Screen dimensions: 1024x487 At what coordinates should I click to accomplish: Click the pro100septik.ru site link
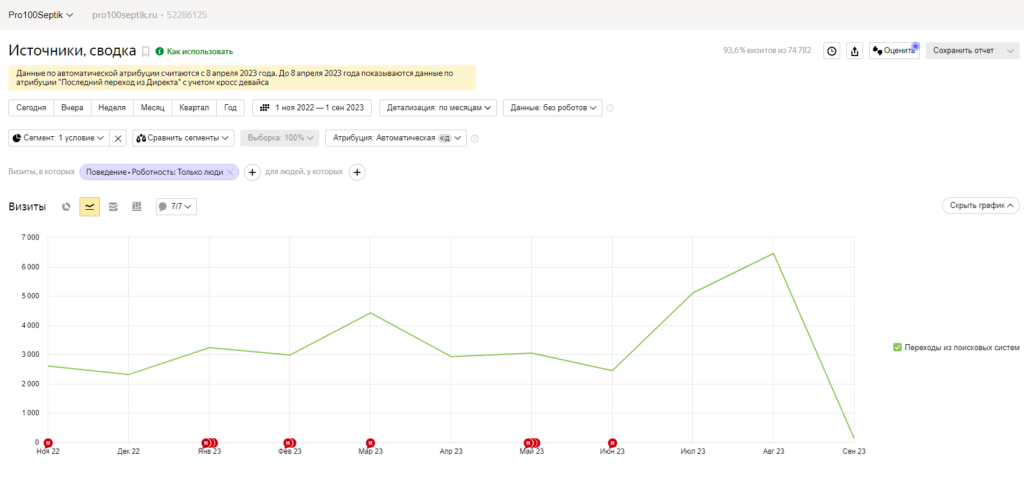pyautogui.click(x=125, y=14)
